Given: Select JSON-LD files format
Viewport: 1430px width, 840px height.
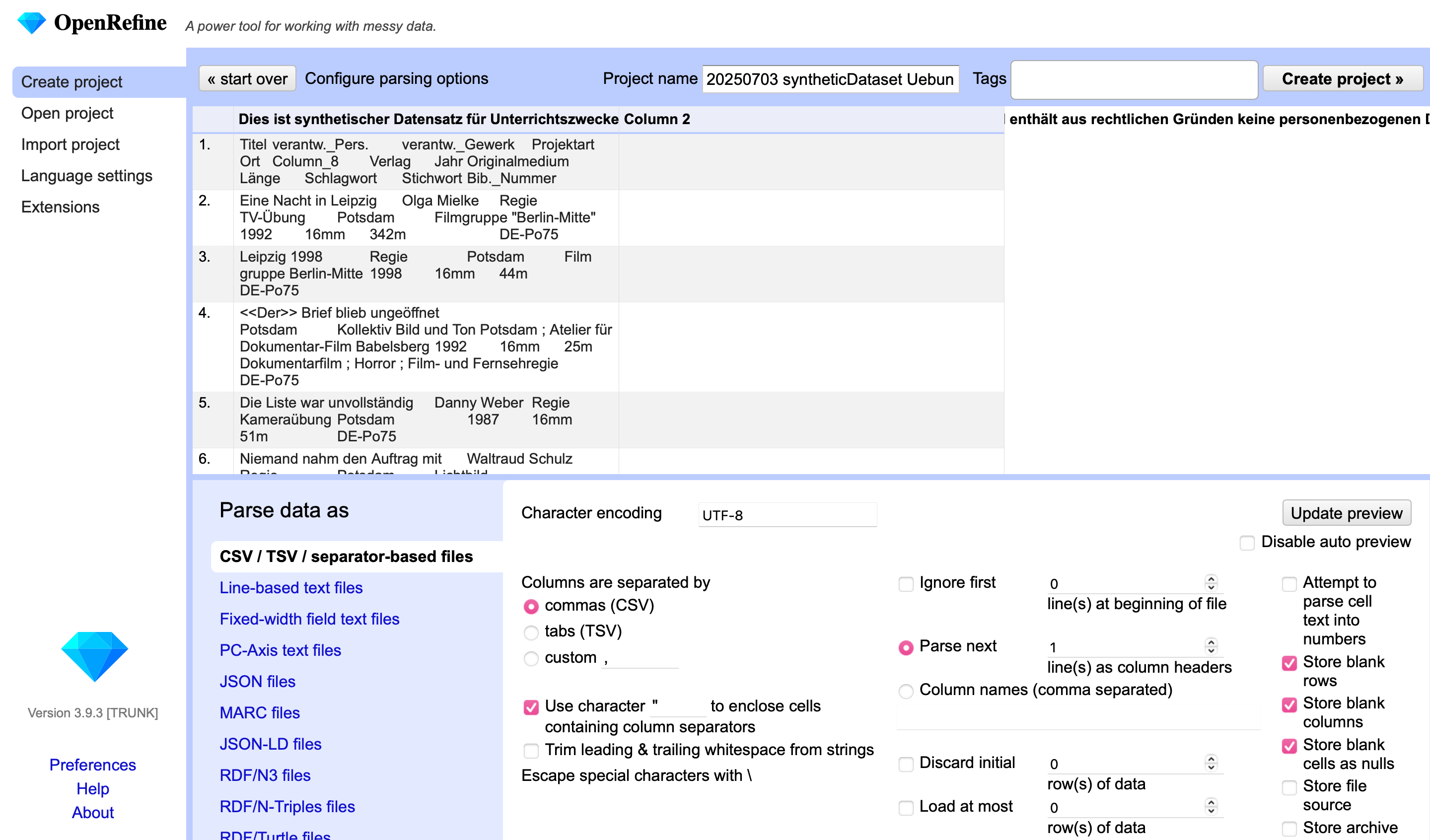Looking at the screenshot, I should 271,744.
